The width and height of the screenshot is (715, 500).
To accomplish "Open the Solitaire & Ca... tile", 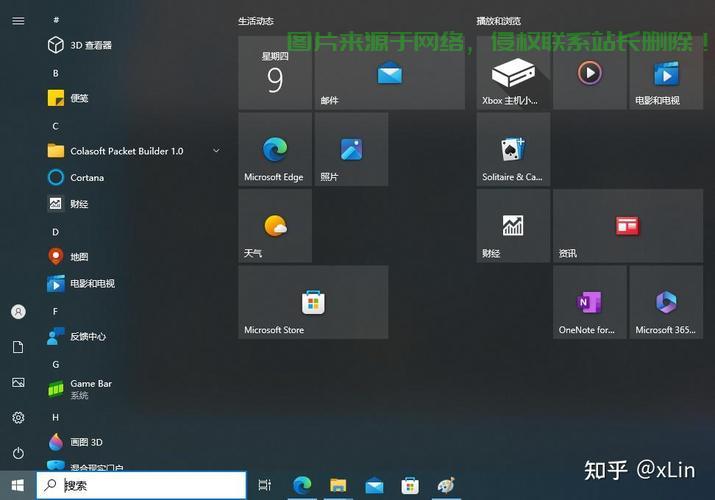I will (513, 149).
